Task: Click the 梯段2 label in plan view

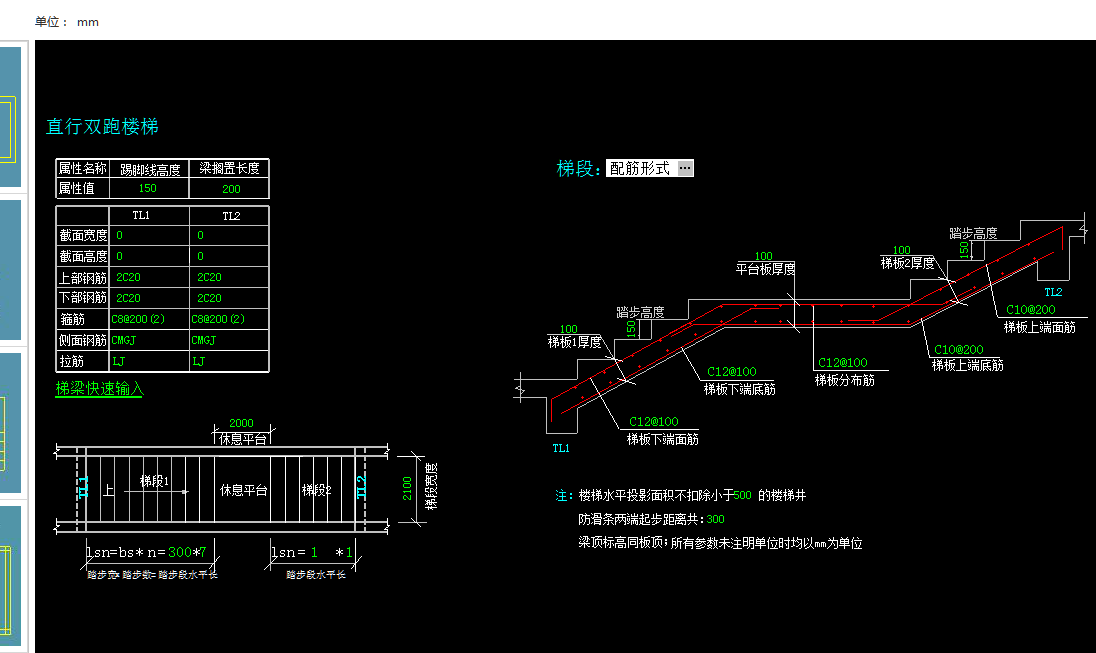Action: (316, 490)
